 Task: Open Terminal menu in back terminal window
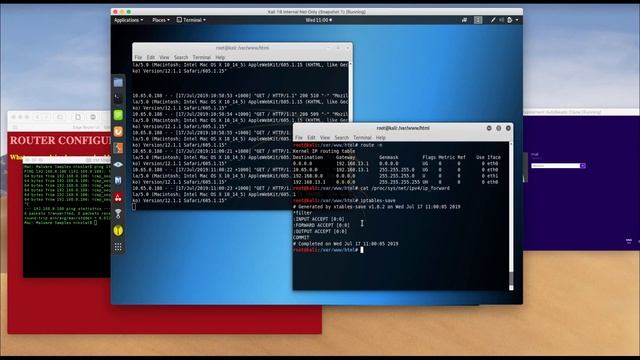pos(202,58)
